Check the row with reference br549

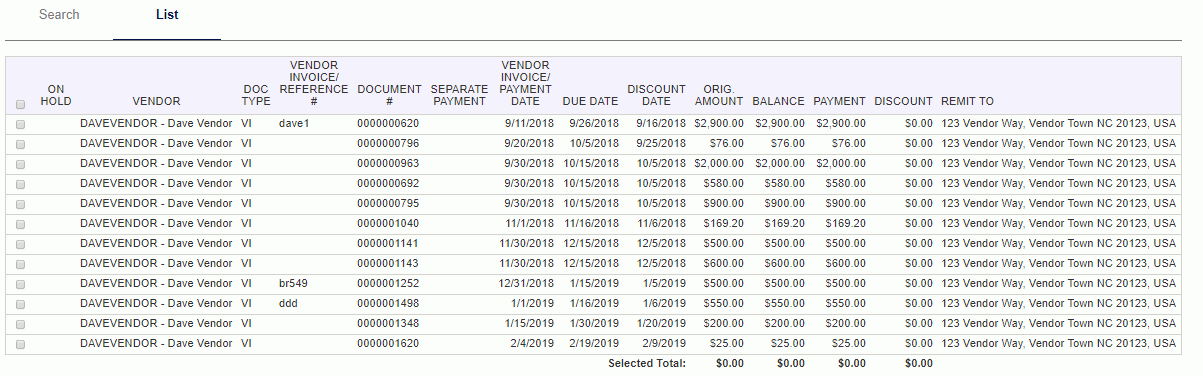click(x=21, y=284)
